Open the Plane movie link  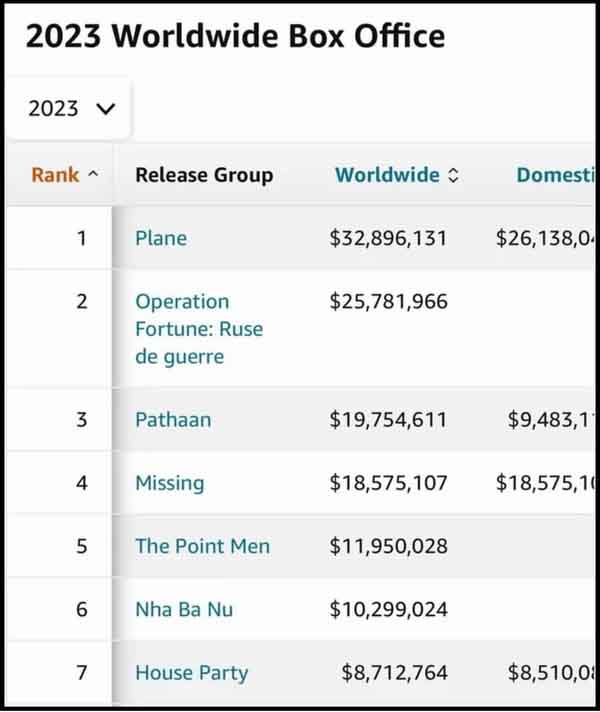tap(161, 238)
